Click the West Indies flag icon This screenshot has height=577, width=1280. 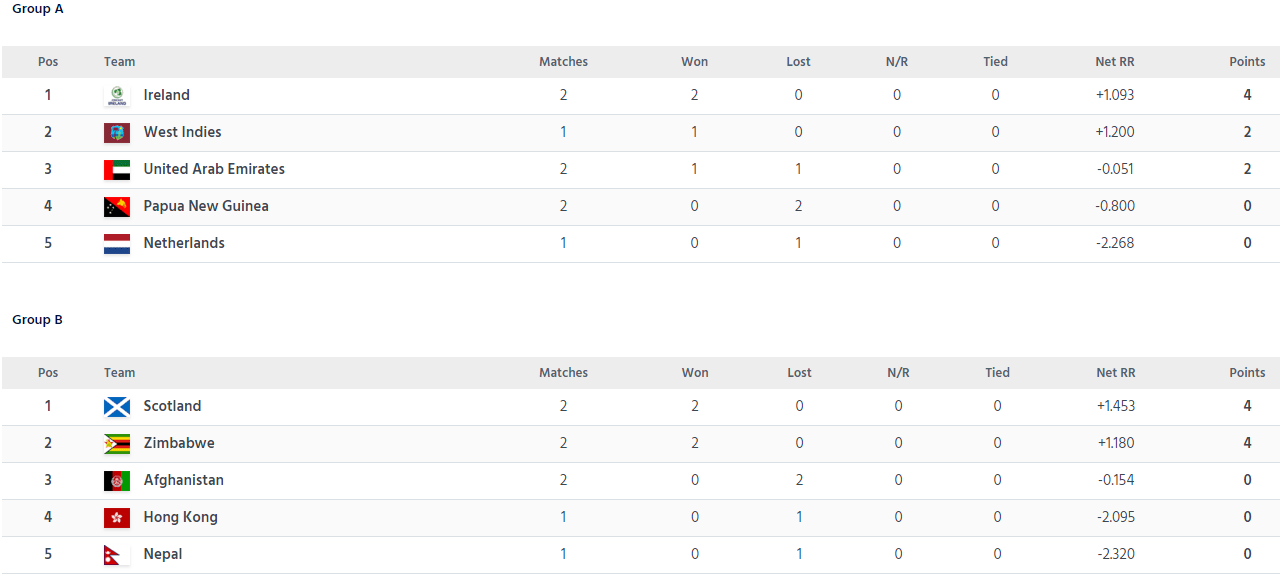(x=117, y=133)
